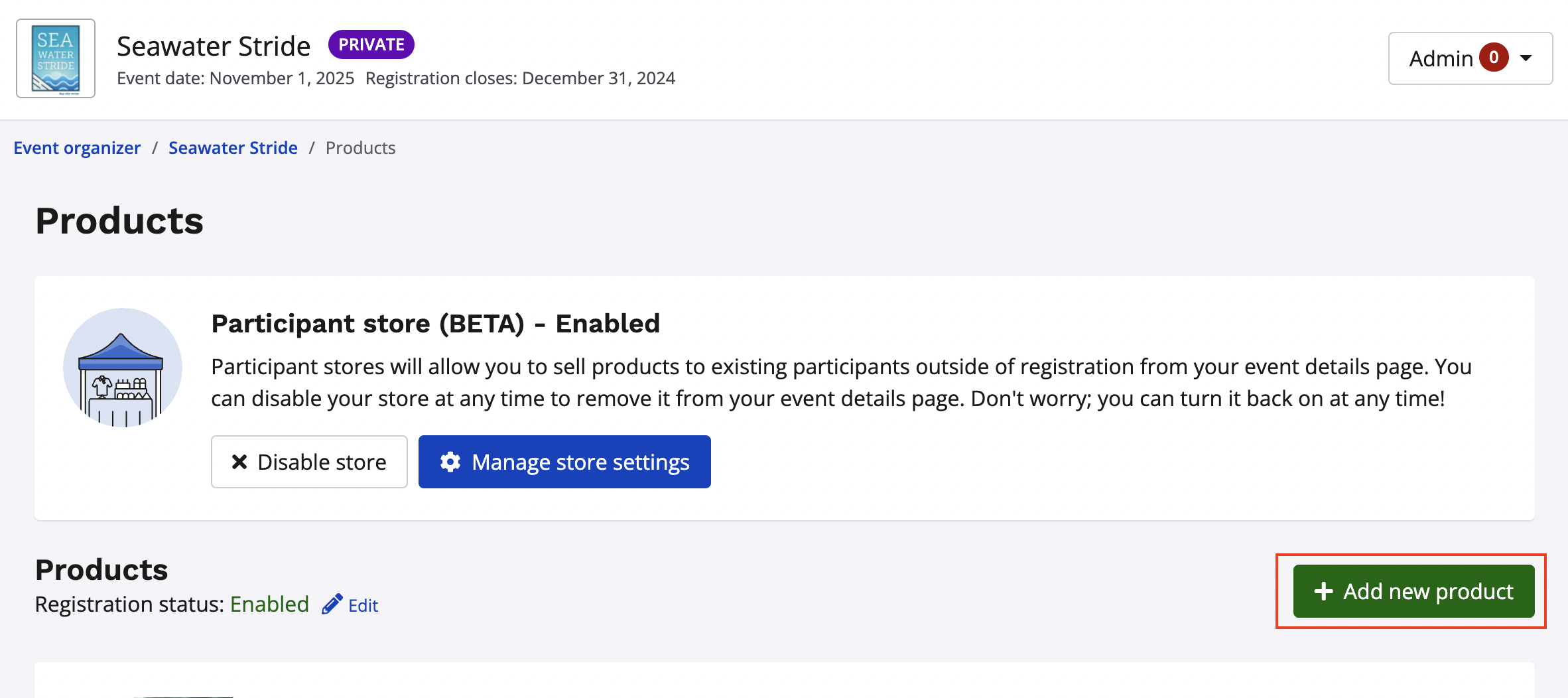Click the Participant store (BETA) heading
The height and width of the screenshot is (698, 1568).
pyautogui.click(x=435, y=324)
